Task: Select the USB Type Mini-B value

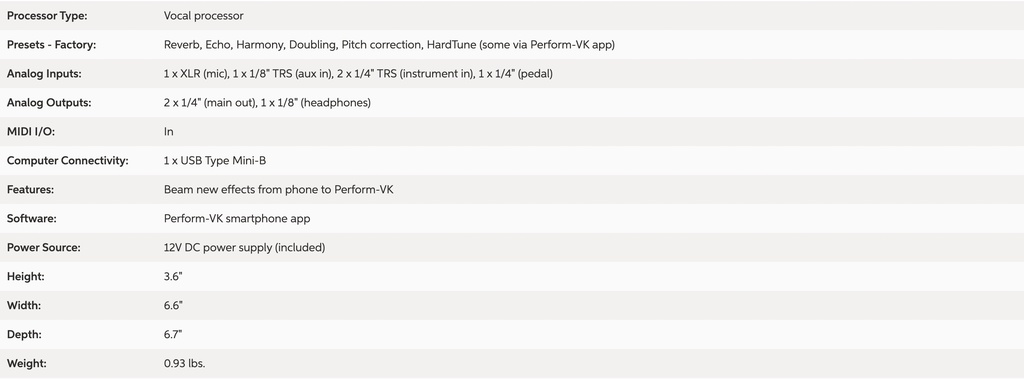Action: coord(215,160)
